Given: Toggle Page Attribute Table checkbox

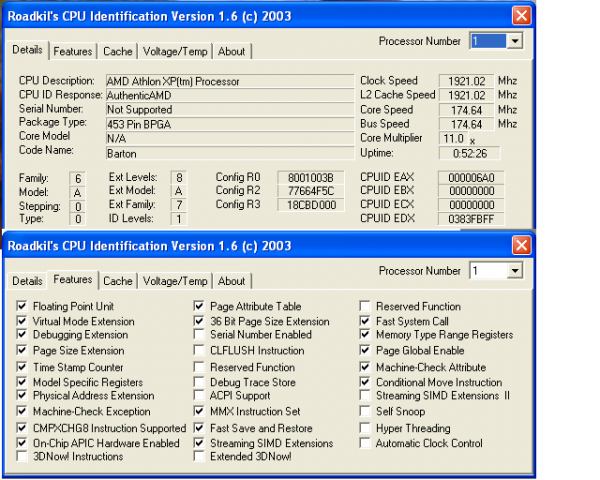Looking at the screenshot, I should (199, 306).
